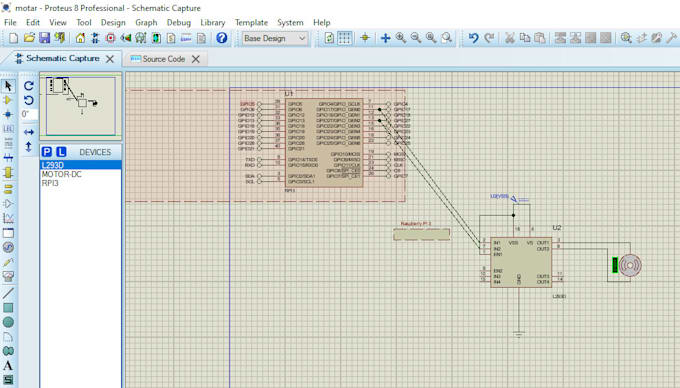
Task: Open the Help menu
Action: pyautogui.click(x=321, y=23)
